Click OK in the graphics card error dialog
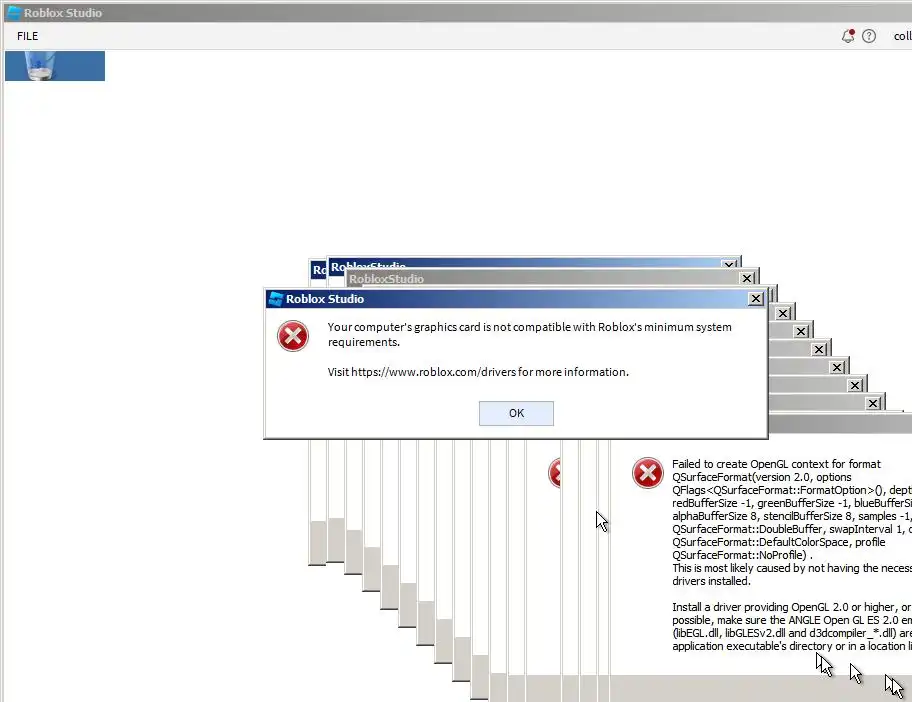 [x=516, y=413]
